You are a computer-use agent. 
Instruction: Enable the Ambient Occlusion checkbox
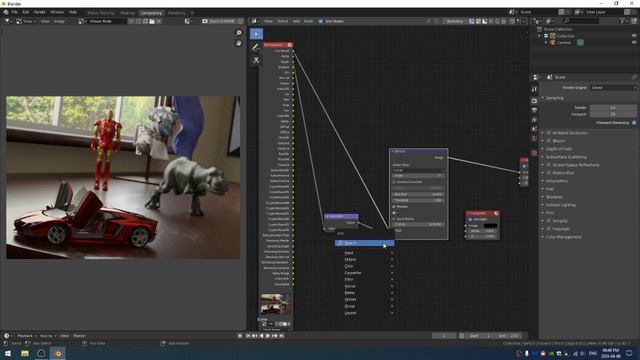pos(549,133)
